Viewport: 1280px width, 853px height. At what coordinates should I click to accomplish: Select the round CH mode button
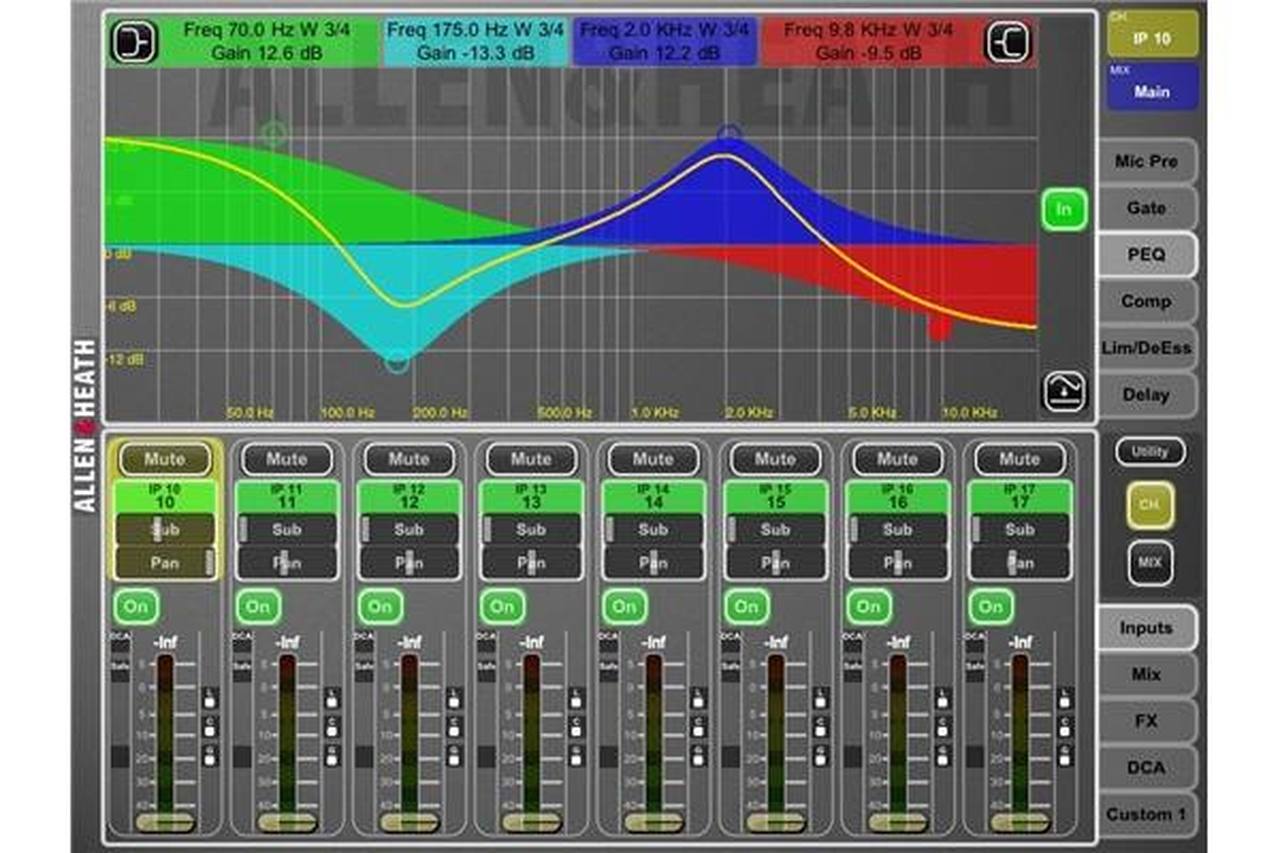tap(1150, 505)
